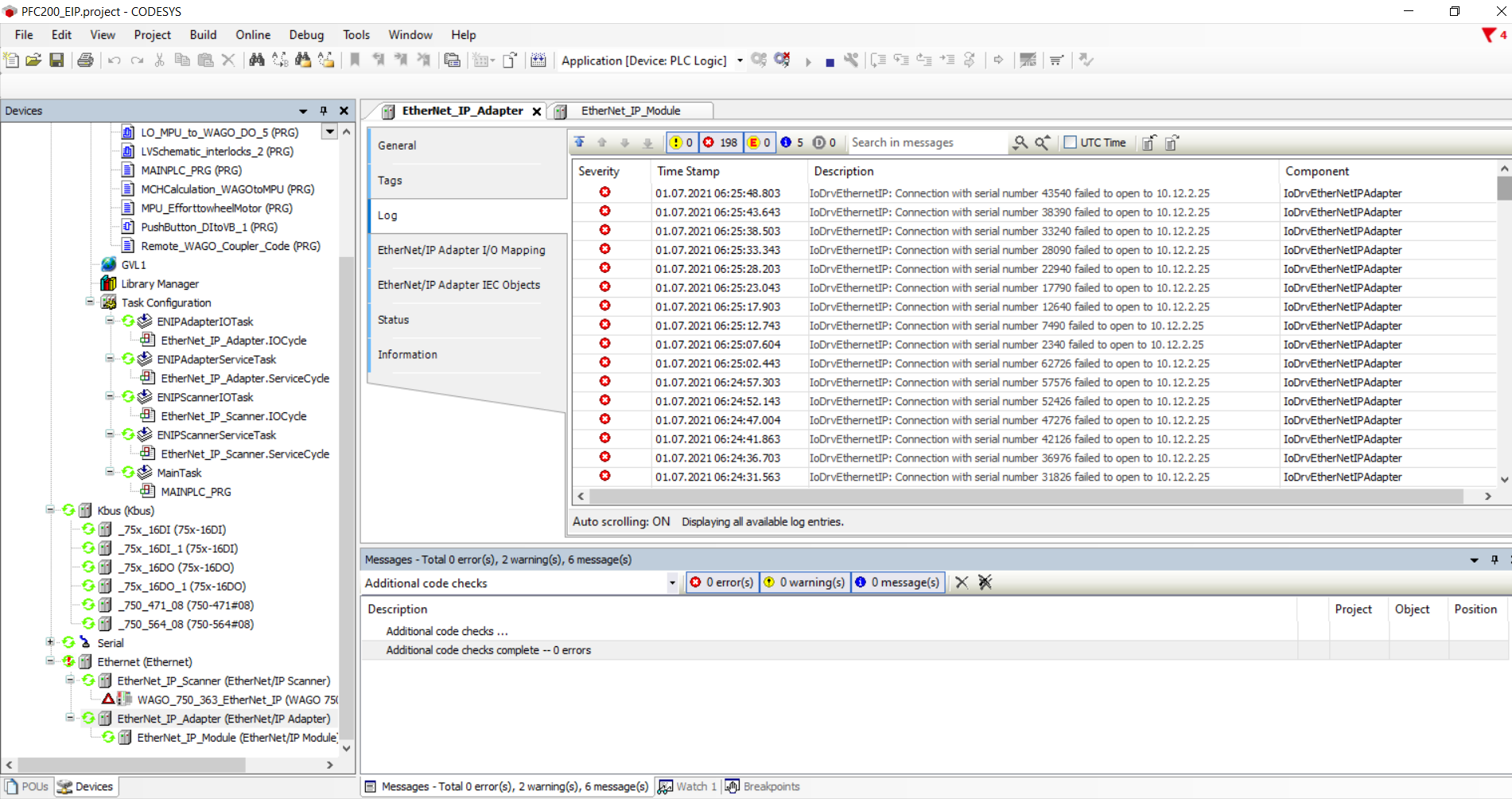This screenshot has height=799, width=1512.
Task: Select EtherNet/IP Adapter I/O Mapping page
Action: pos(461,250)
